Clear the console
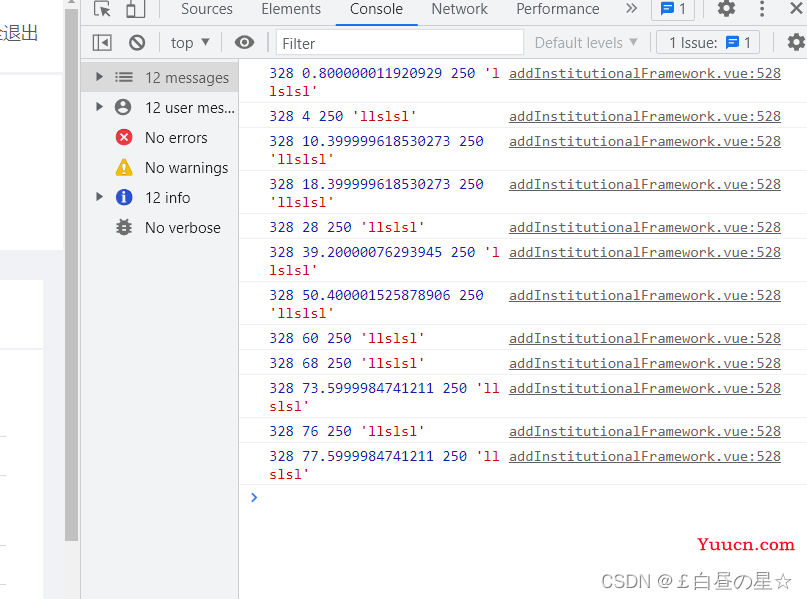The height and width of the screenshot is (599, 807). [137, 43]
